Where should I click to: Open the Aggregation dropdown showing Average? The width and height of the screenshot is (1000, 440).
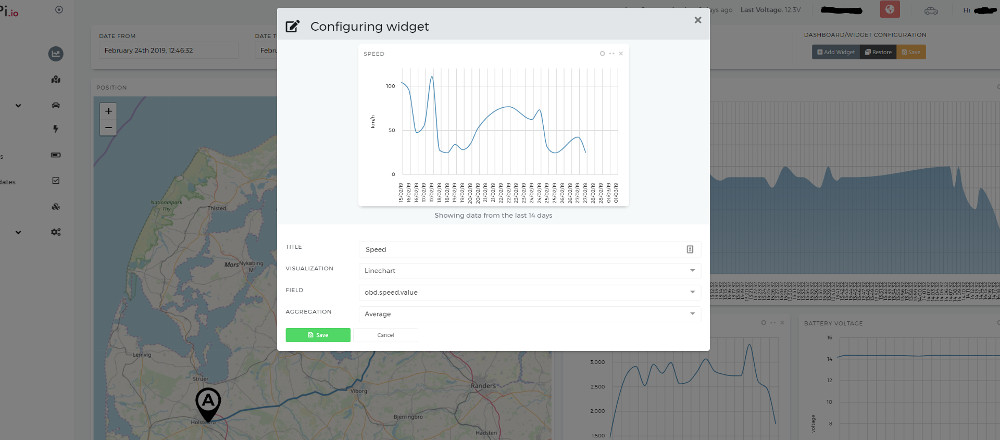[530, 314]
